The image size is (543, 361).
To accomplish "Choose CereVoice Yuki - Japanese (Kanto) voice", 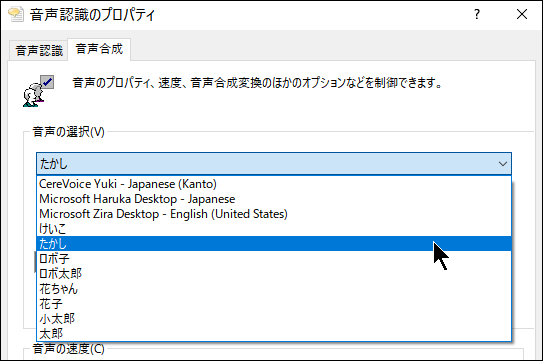I will coord(274,184).
